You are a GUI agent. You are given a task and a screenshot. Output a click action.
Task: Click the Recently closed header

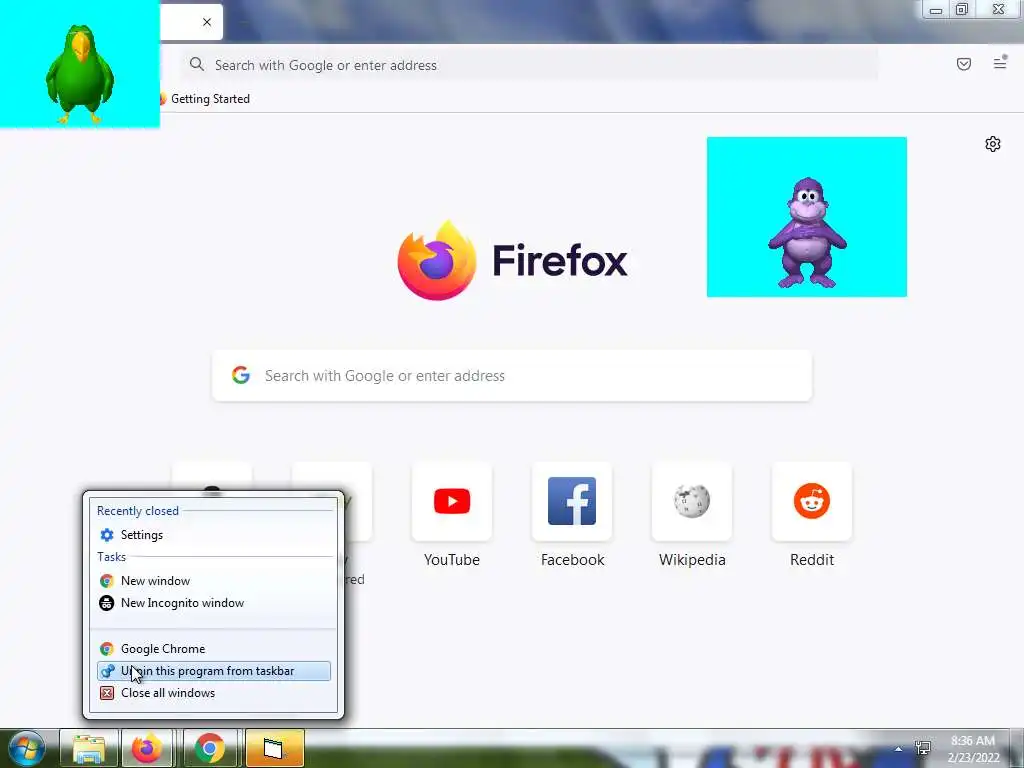pos(138,511)
